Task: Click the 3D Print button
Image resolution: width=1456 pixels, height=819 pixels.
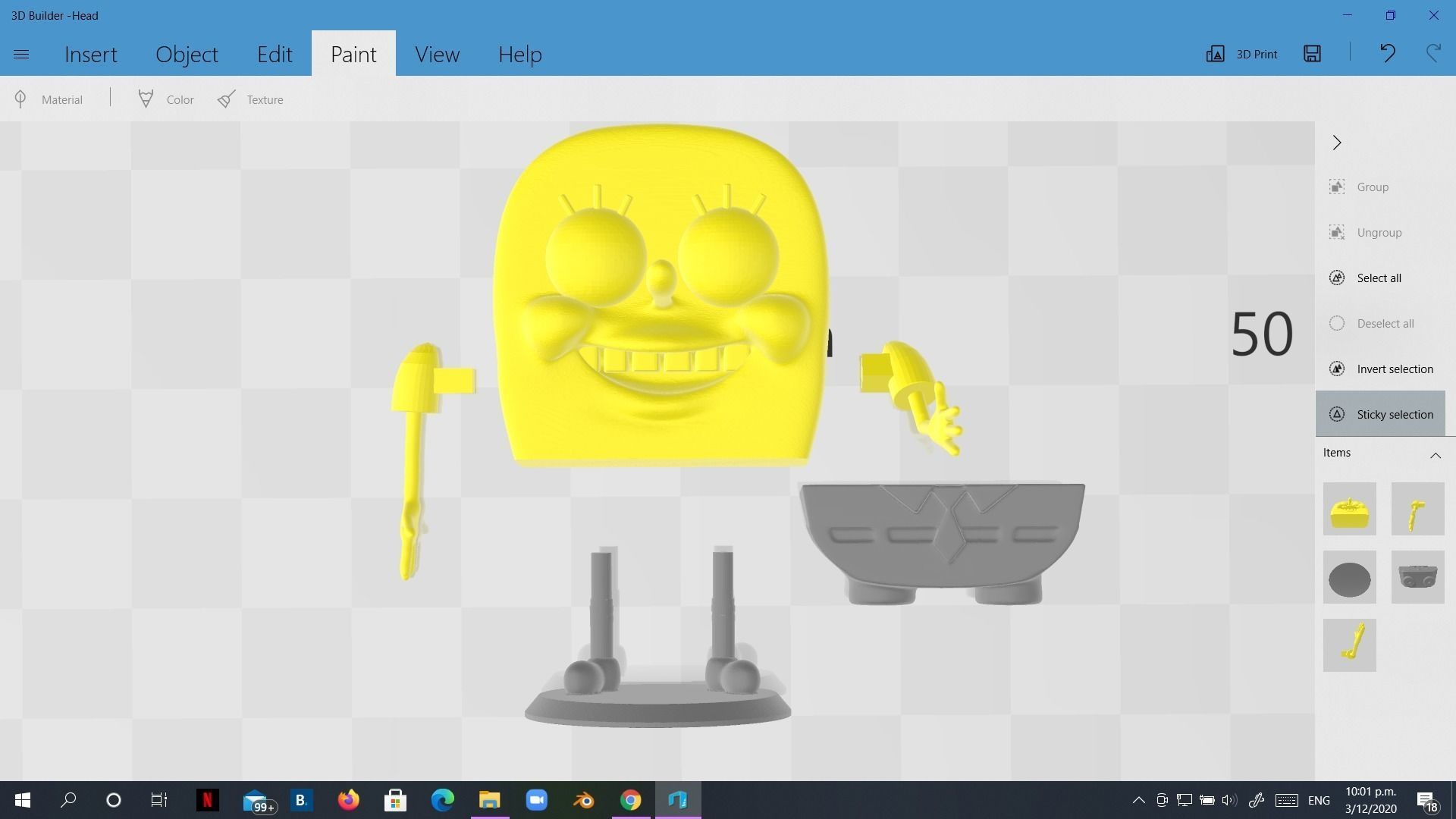Action: coord(1241,54)
